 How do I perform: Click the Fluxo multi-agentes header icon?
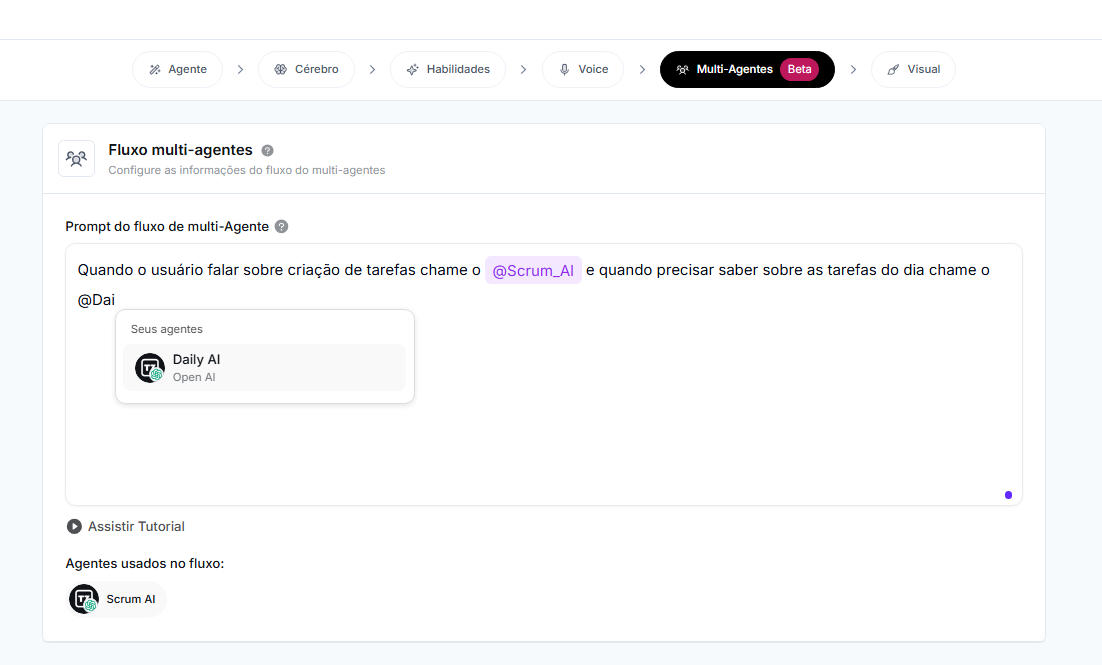pyautogui.click(x=76, y=158)
